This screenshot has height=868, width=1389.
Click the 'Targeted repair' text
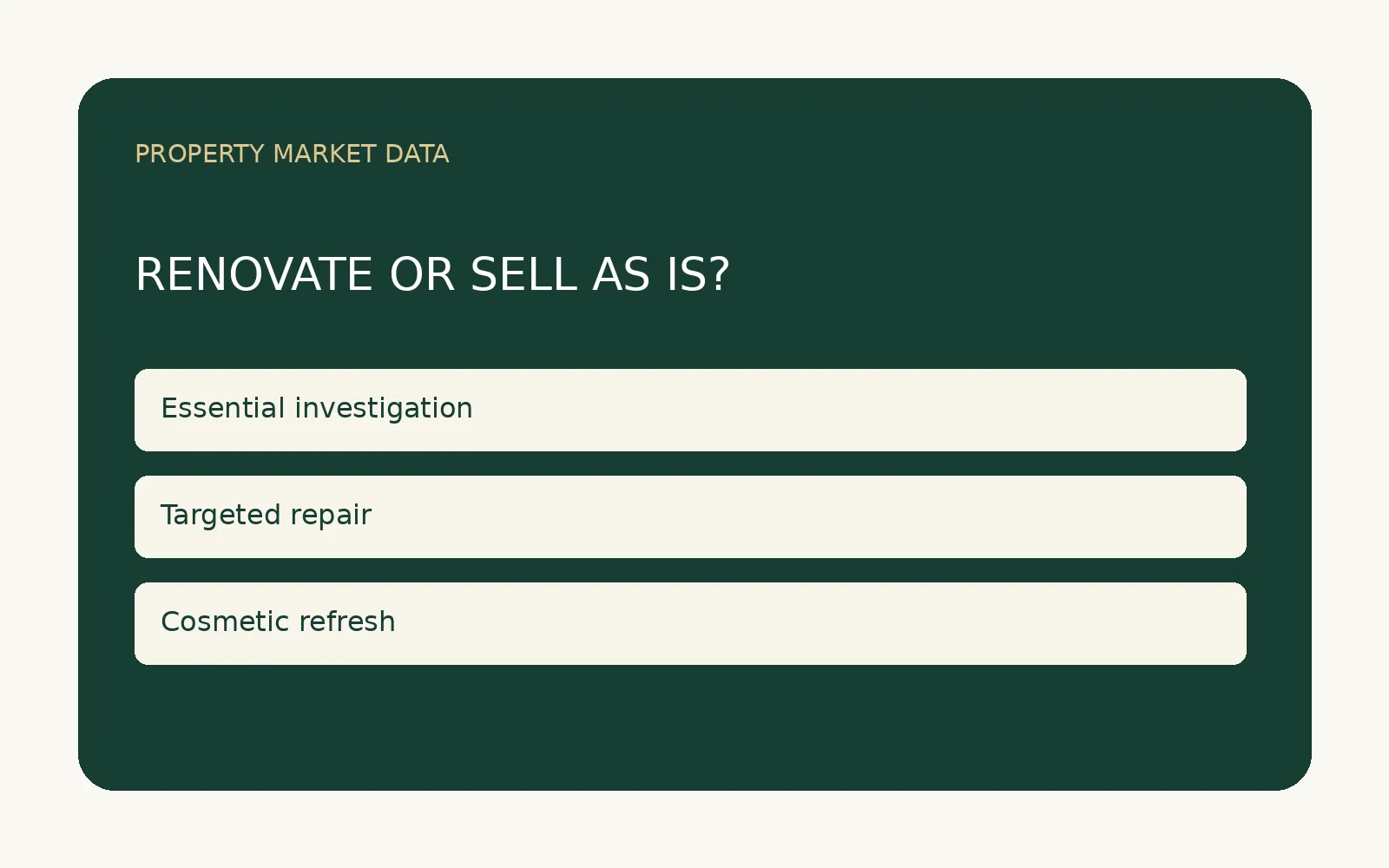click(266, 515)
